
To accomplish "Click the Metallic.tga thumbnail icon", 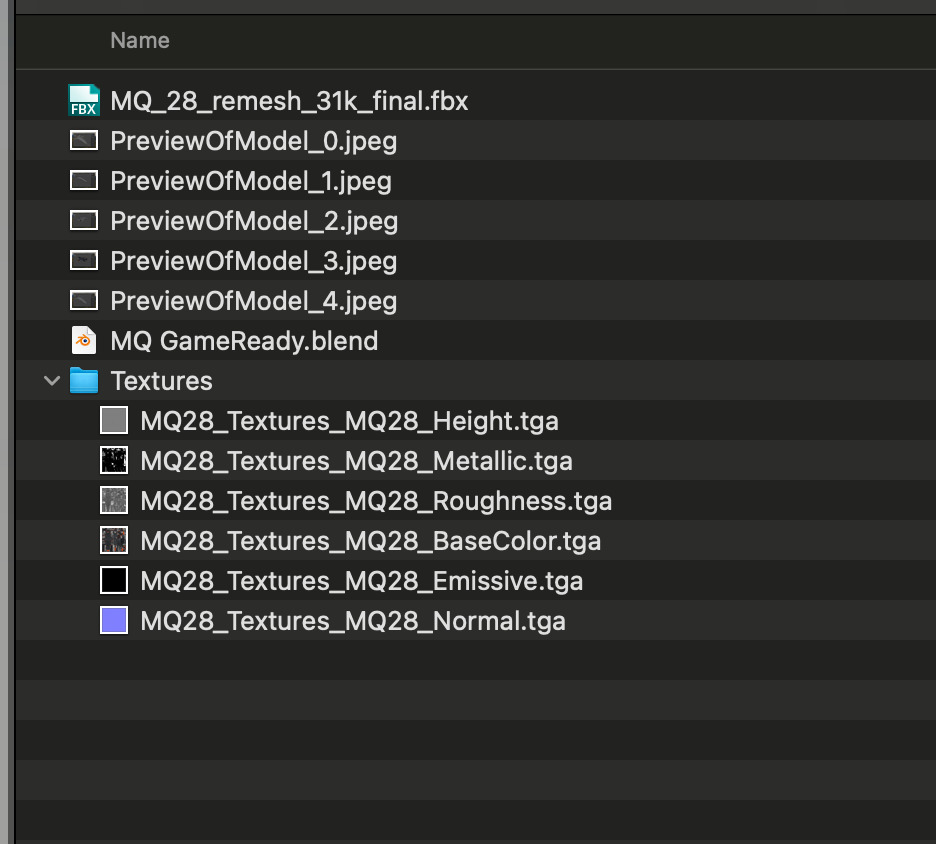I will pos(114,461).
